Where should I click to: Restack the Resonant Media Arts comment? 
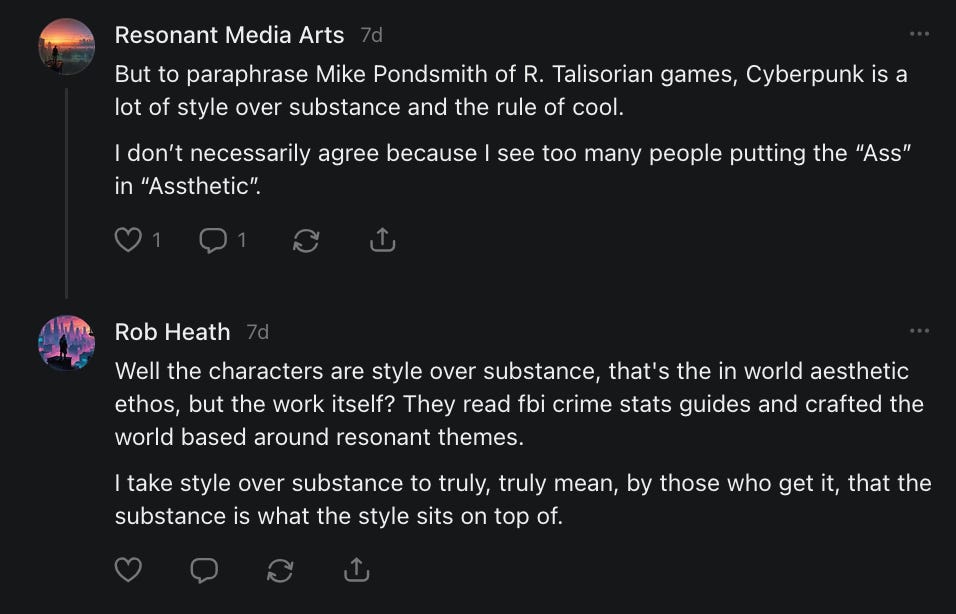point(305,240)
